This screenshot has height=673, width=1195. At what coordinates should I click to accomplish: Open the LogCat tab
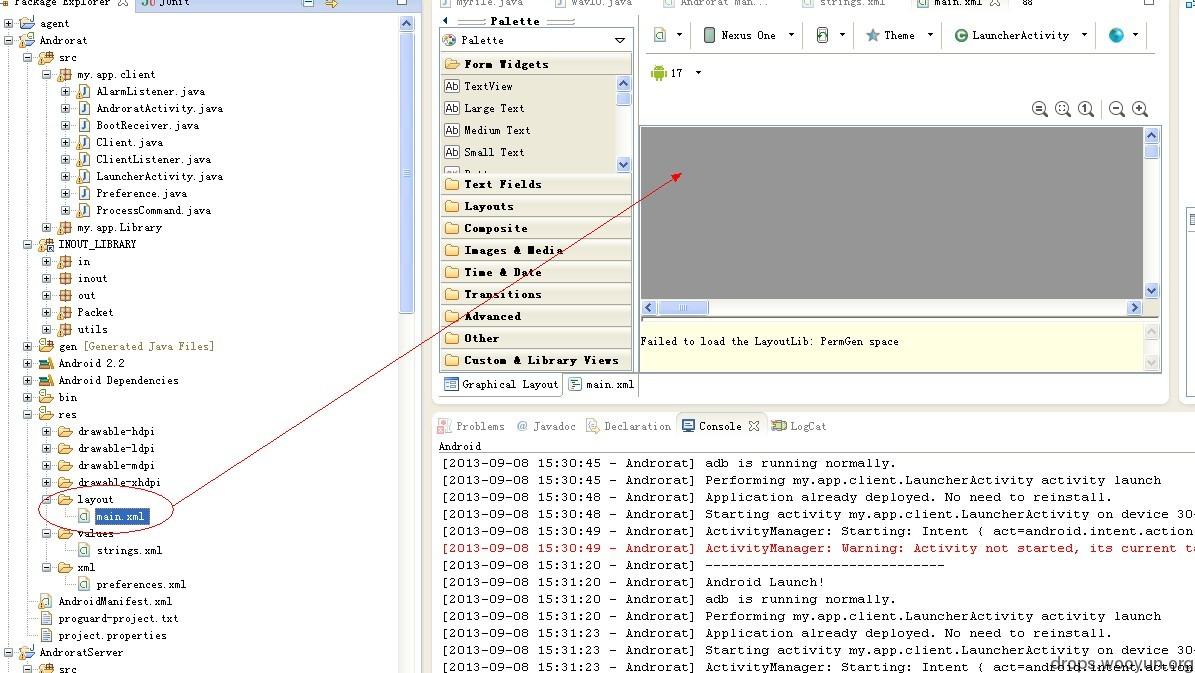click(x=807, y=426)
